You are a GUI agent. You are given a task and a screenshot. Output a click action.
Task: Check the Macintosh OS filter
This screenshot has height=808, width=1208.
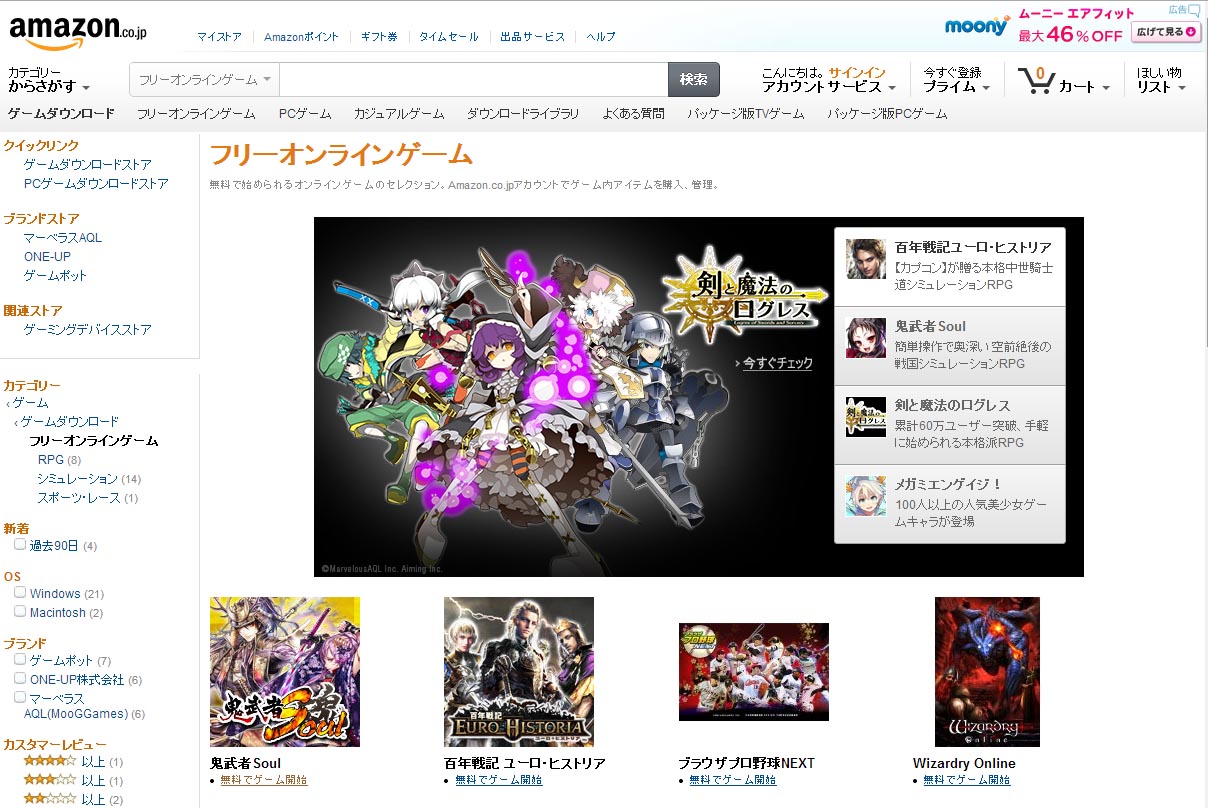pos(20,611)
